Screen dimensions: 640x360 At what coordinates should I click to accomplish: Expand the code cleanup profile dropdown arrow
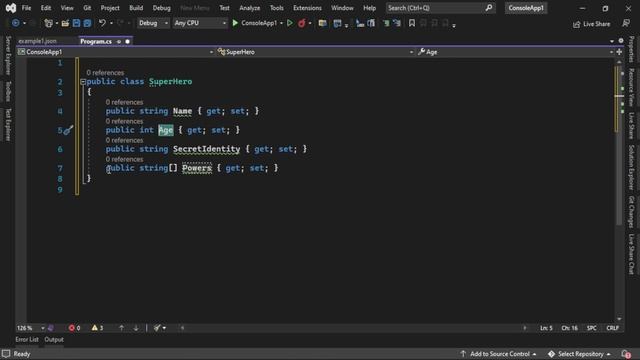click(164, 328)
